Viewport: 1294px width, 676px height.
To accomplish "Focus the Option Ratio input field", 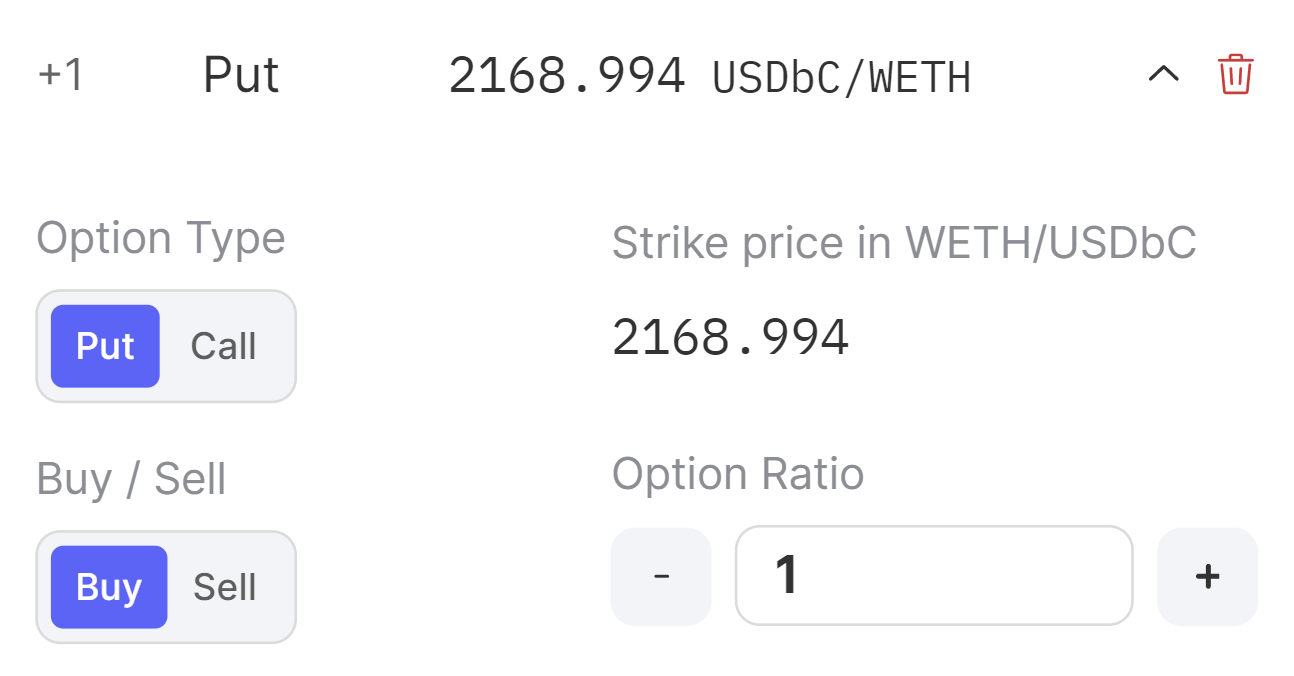I will pyautogui.click(x=933, y=576).
